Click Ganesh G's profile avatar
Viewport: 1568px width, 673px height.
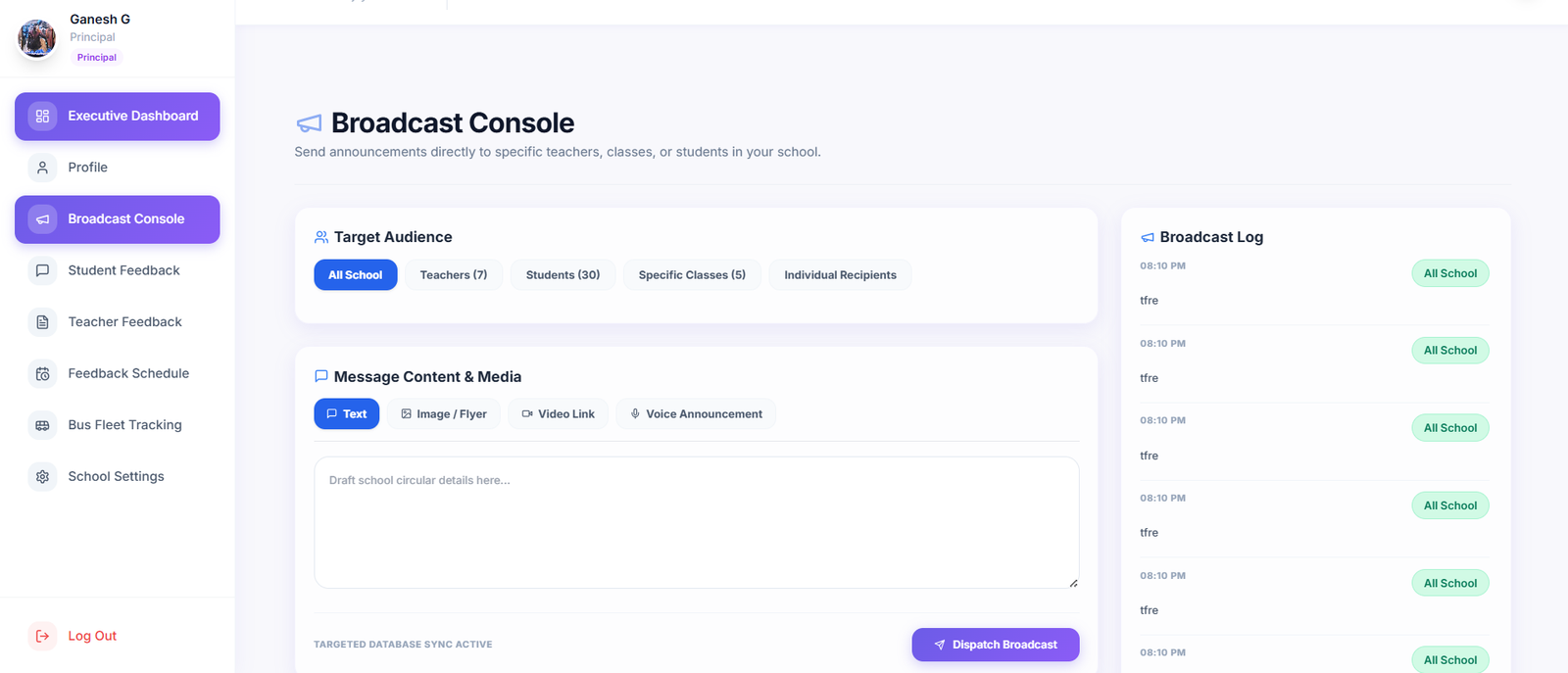pyautogui.click(x=37, y=38)
